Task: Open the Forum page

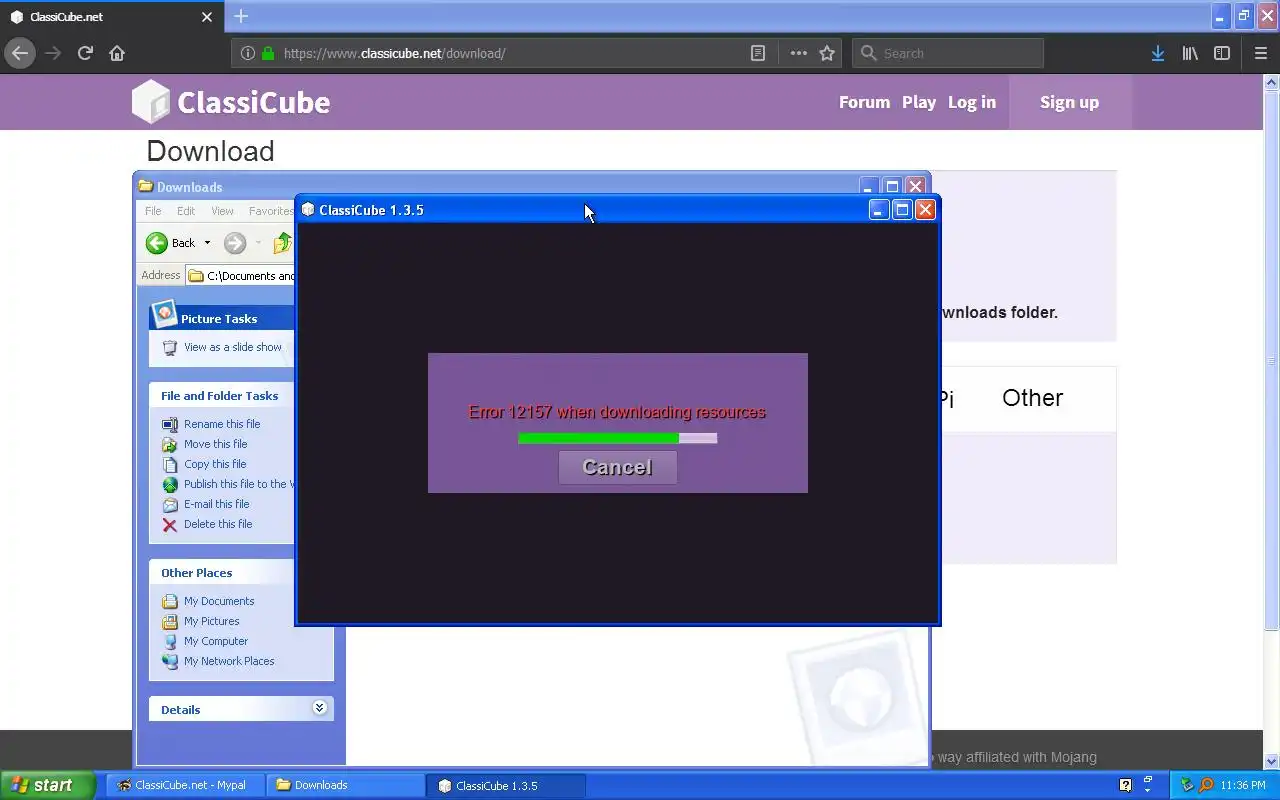Action: 864,102
